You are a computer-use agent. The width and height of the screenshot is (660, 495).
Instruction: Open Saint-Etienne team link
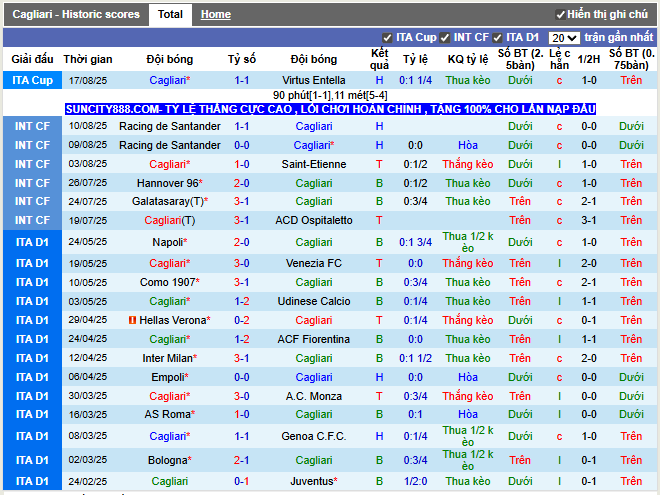click(314, 164)
